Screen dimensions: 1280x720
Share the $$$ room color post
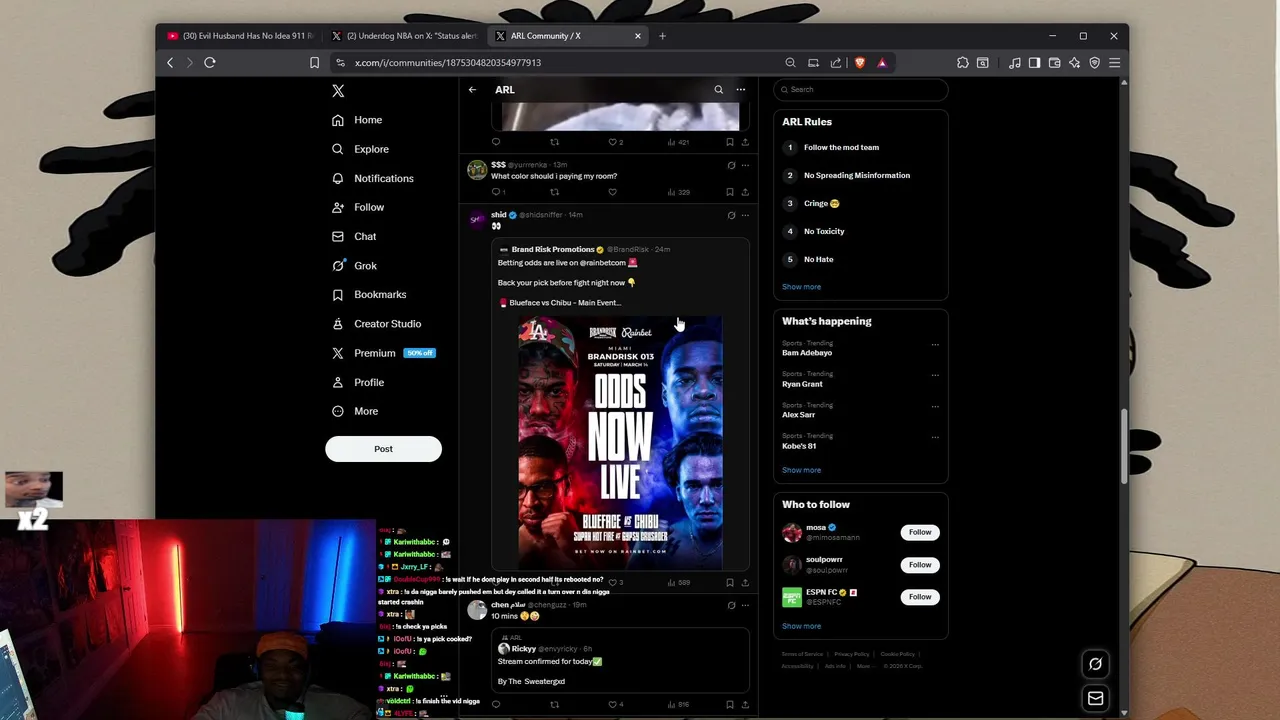[745, 192]
